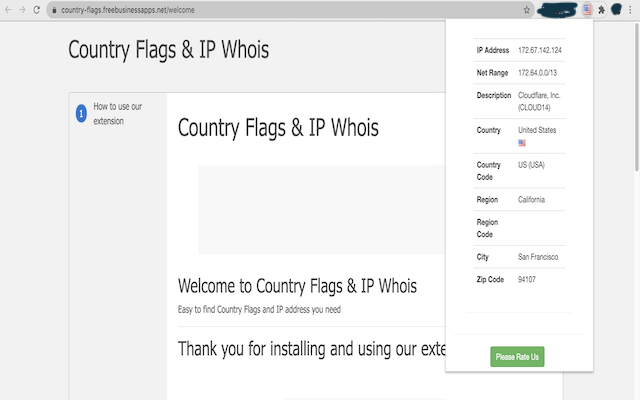Click the gray placeholder banner area
The height and width of the screenshot is (400, 640).
pyautogui.click(x=322, y=209)
